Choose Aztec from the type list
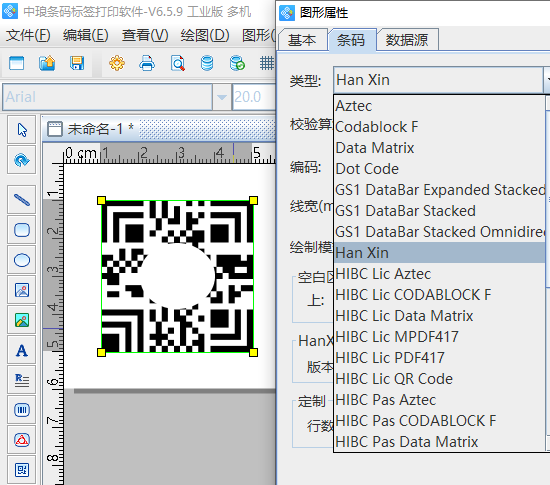This screenshot has width=550, height=485. 439,106
